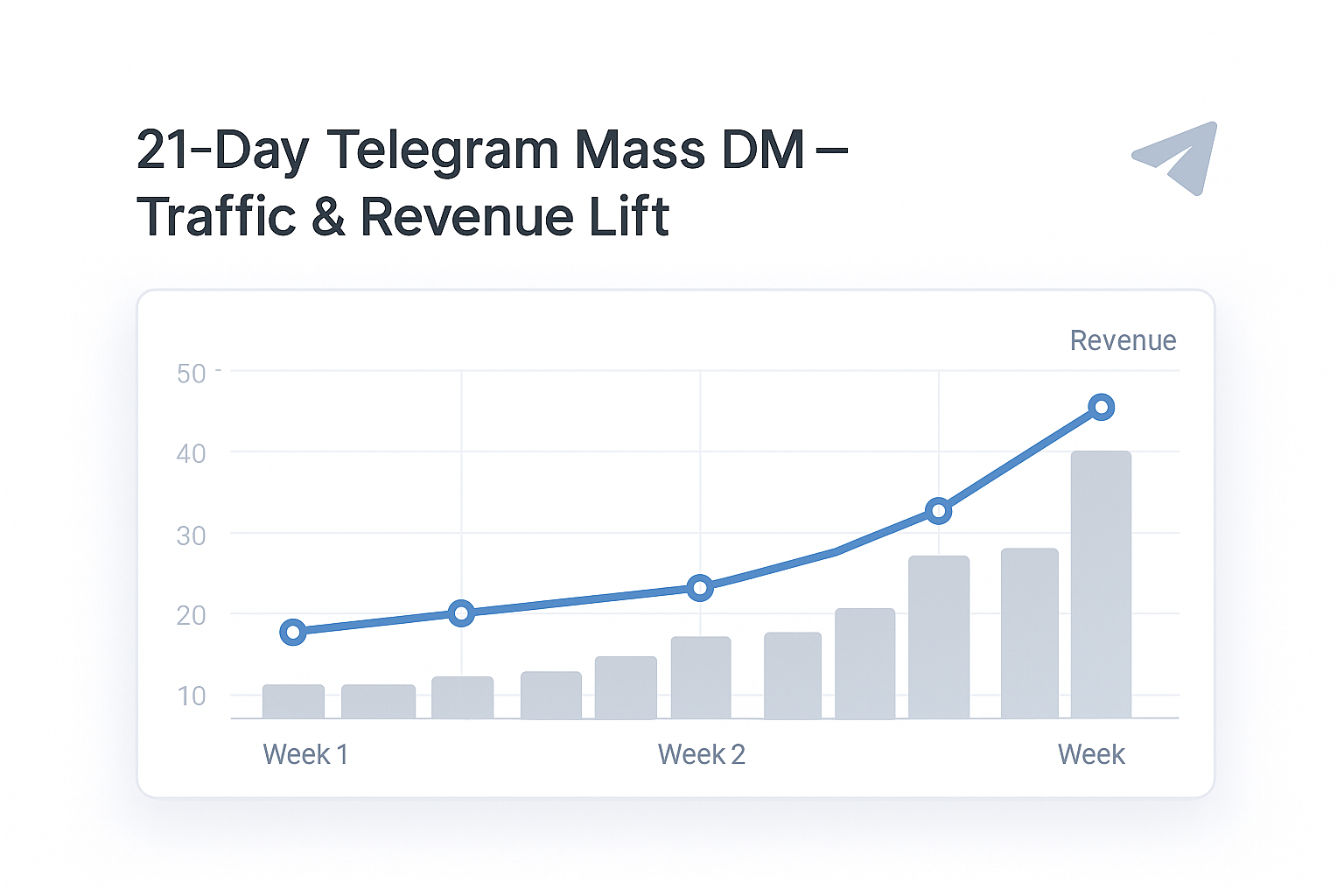The image size is (1344, 896).
Task: Click the Week 2 axis label
Action: tap(701, 754)
